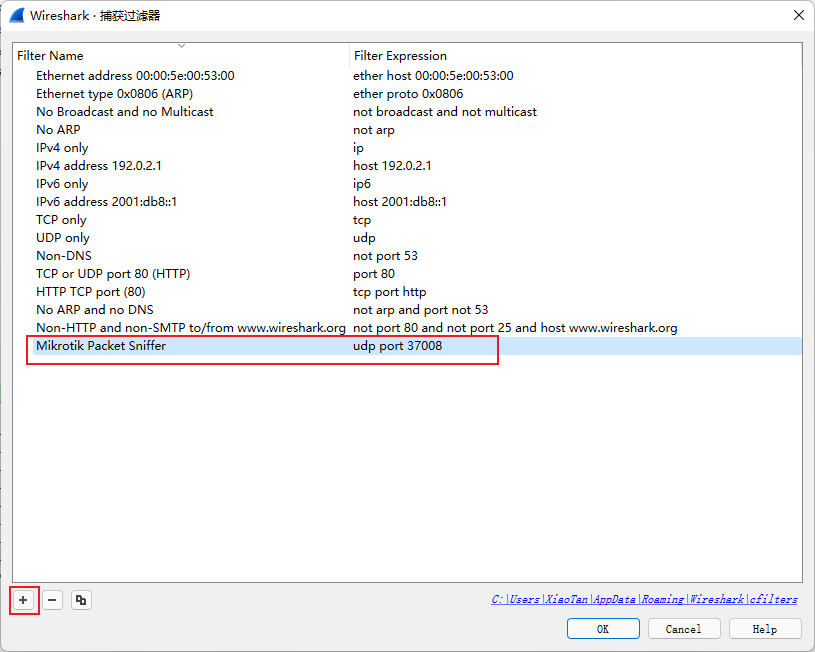Image resolution: width=815 pixels, height=652 pixels.
Task: Click the expression cell 'not arp'
Action: coord(374,130)
